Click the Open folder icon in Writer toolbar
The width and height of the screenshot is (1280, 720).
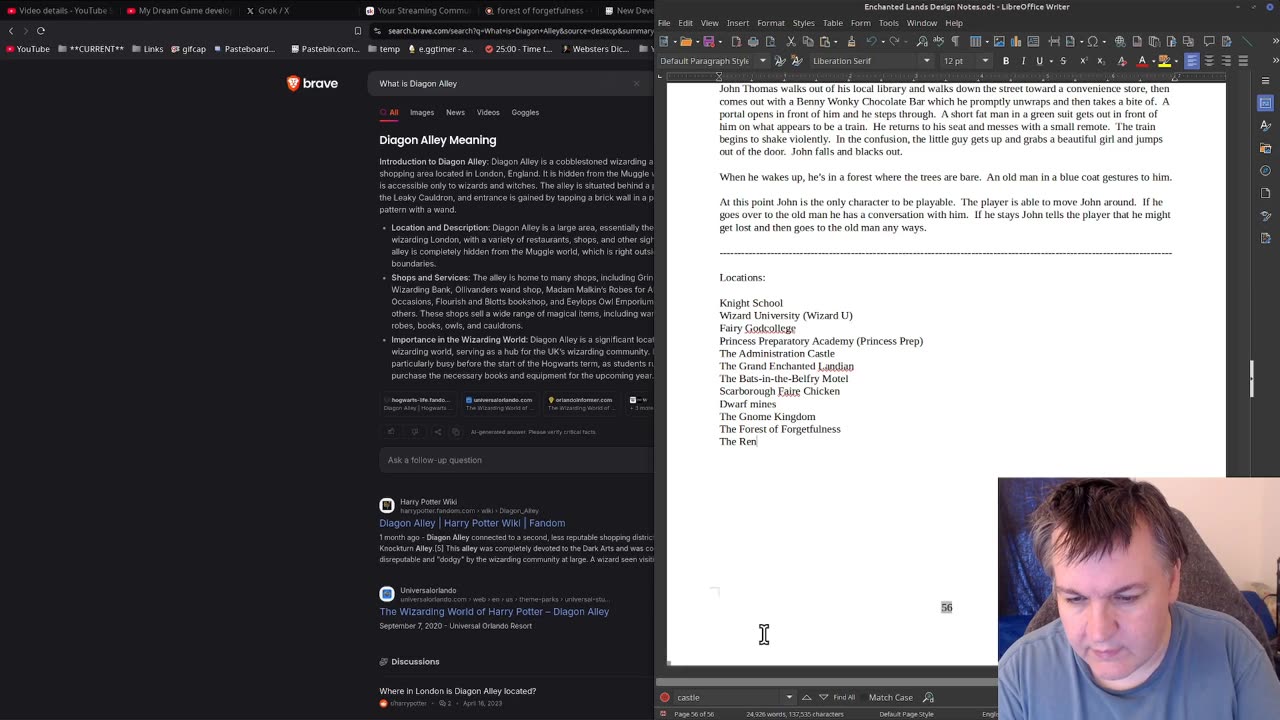click(x=685, y=41)
